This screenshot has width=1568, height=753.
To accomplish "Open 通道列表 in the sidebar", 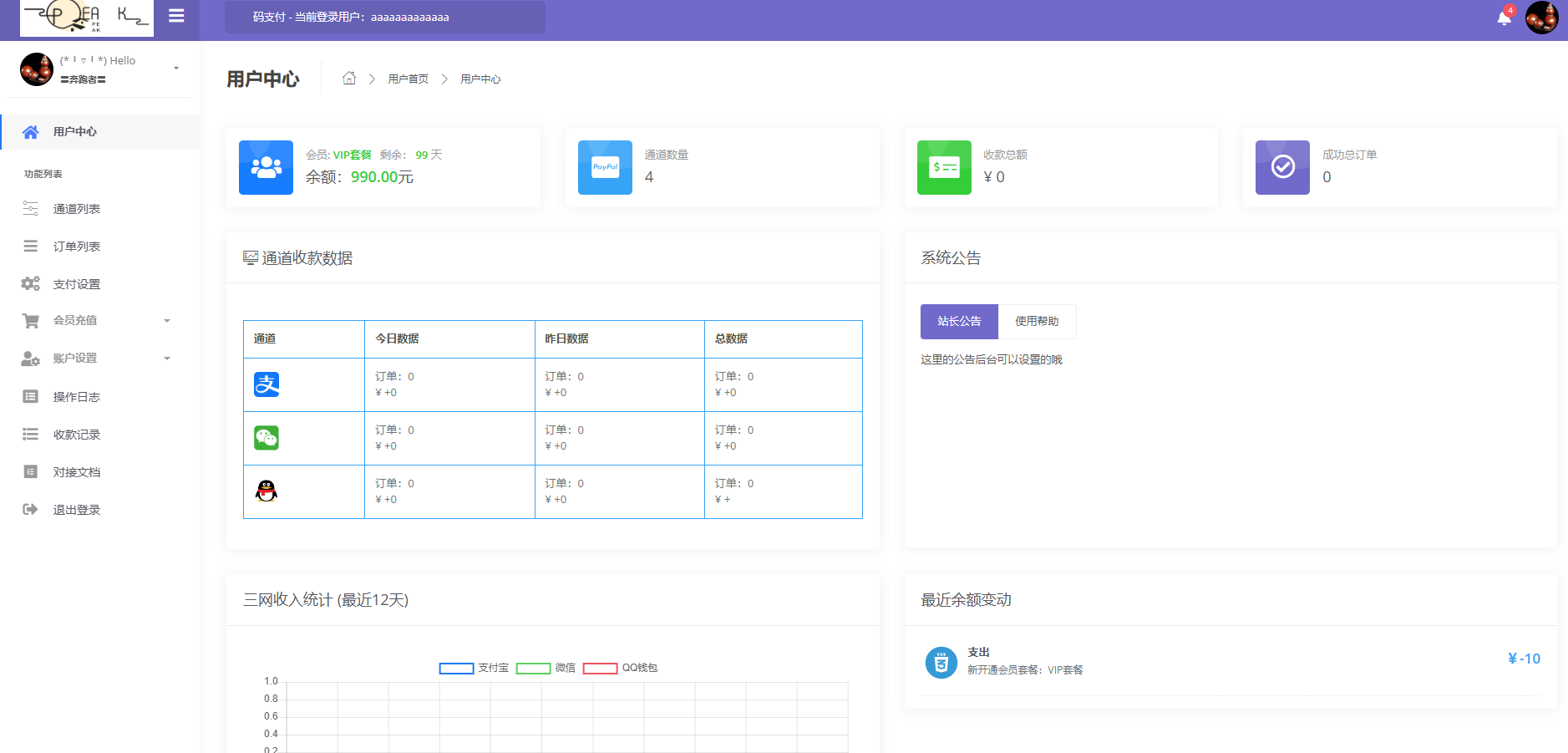I will pyautogui.click(x=77, y=209).
